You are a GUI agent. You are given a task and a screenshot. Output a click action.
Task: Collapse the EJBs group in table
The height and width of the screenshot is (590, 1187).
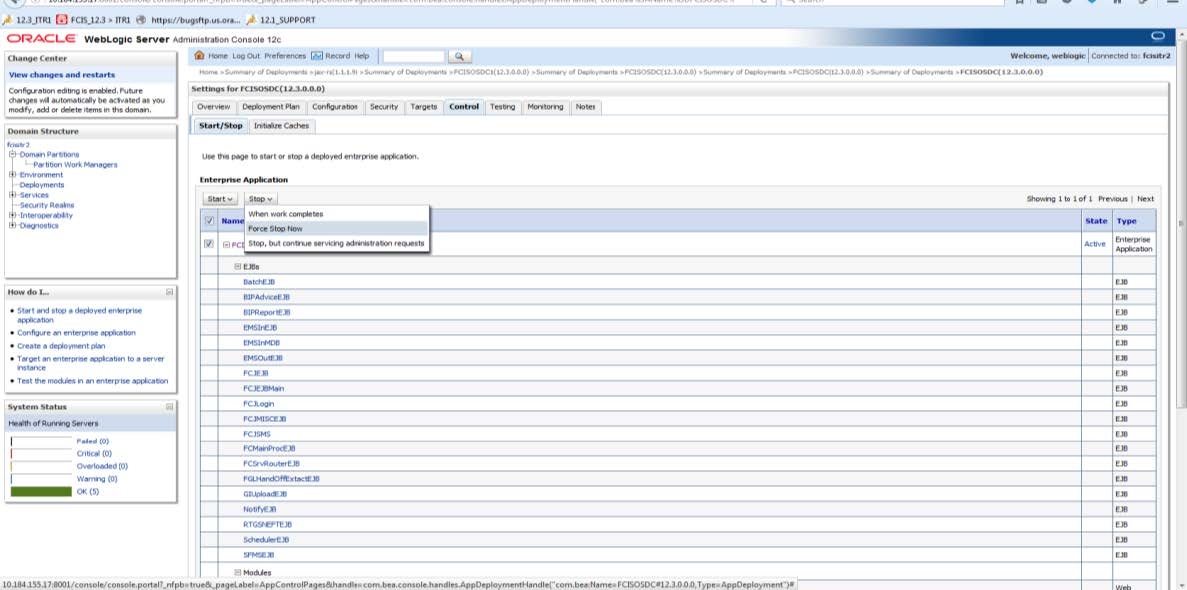238,267
